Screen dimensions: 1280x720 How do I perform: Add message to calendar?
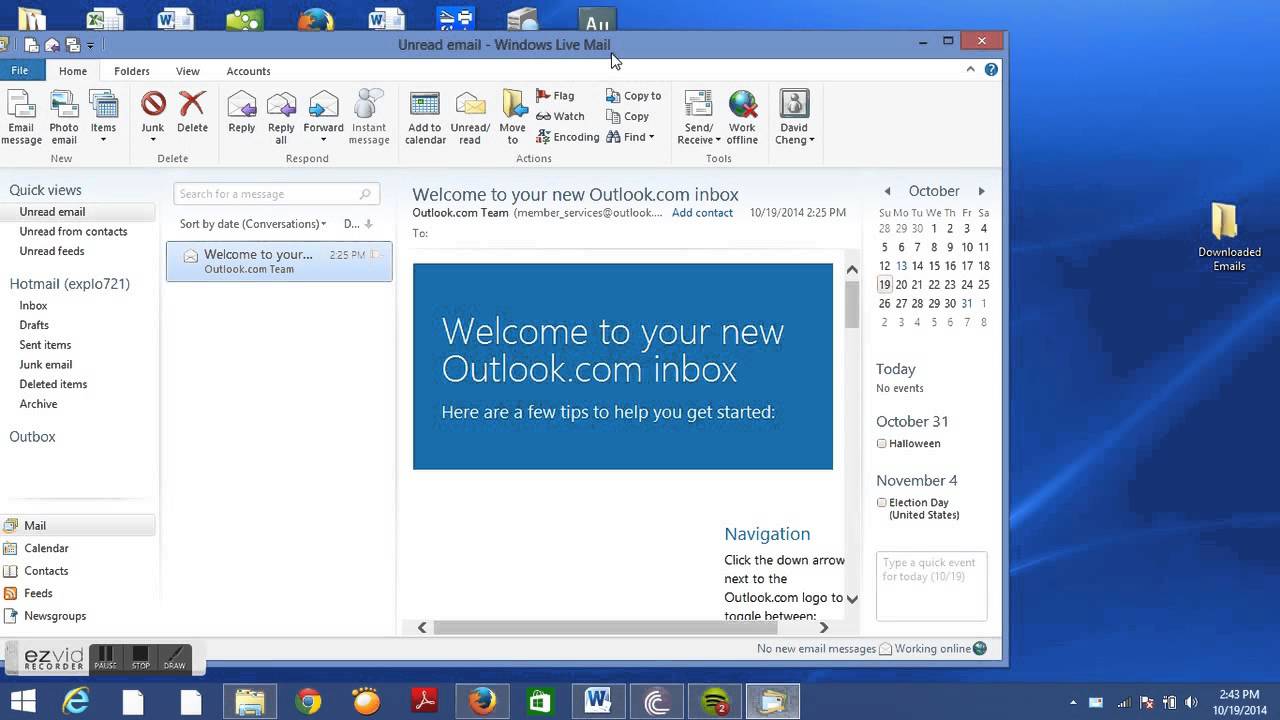pos(425,117)
